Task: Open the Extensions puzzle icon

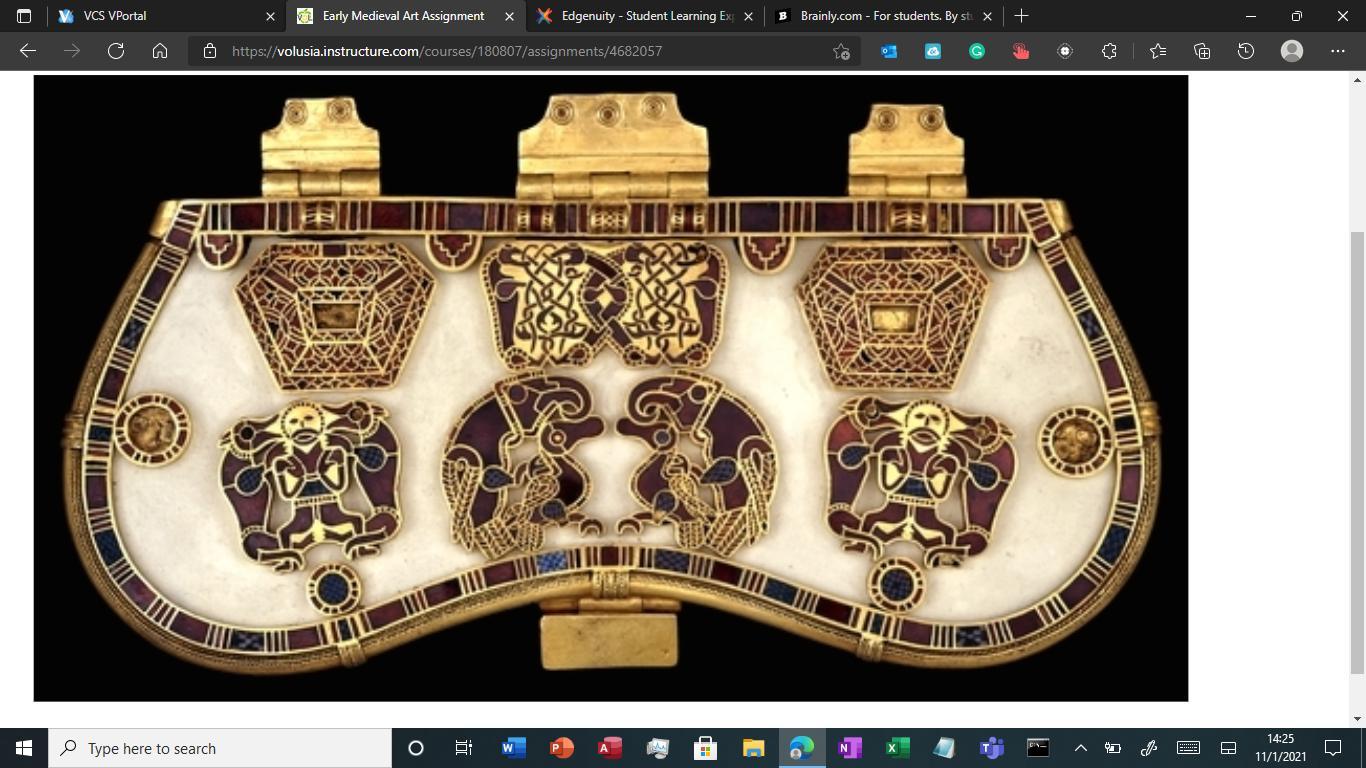Action: (1109, 51)
